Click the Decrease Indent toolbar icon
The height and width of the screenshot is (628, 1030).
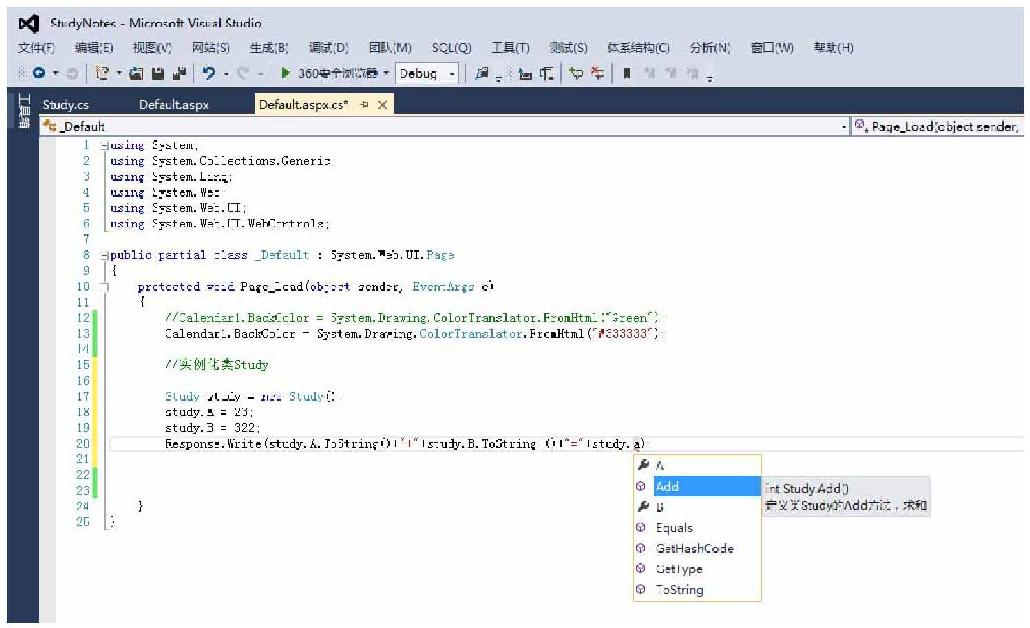coord(525,74)
